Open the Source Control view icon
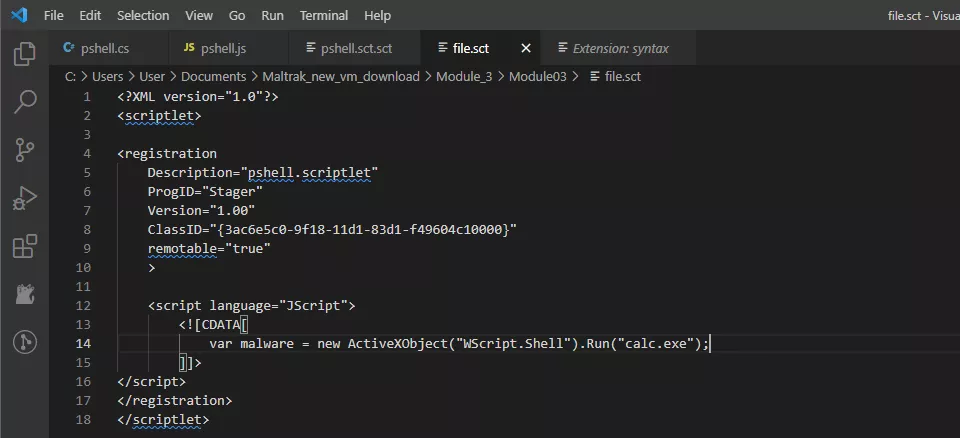This screenshot has height=438, width=960. click(24, 150)
